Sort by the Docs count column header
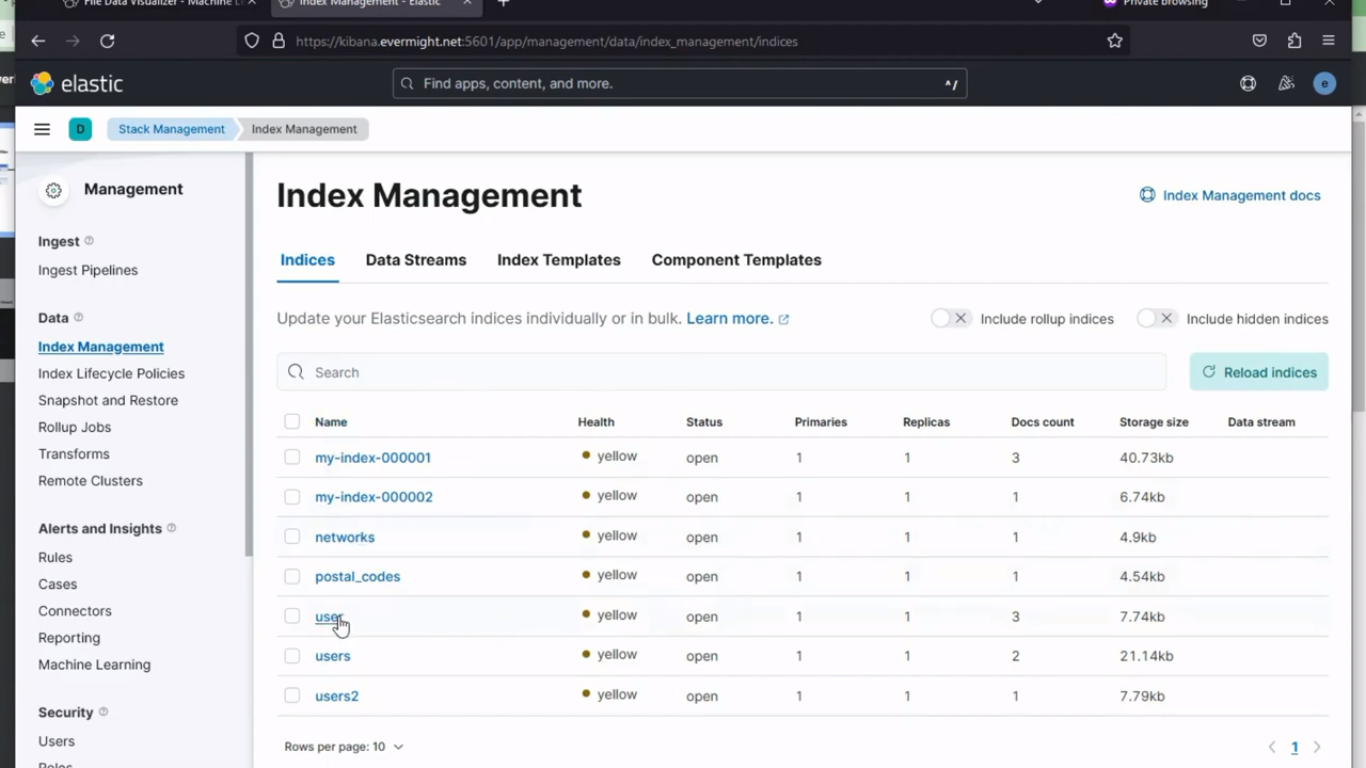1366x768 pixels. [x=1043, y=422]
